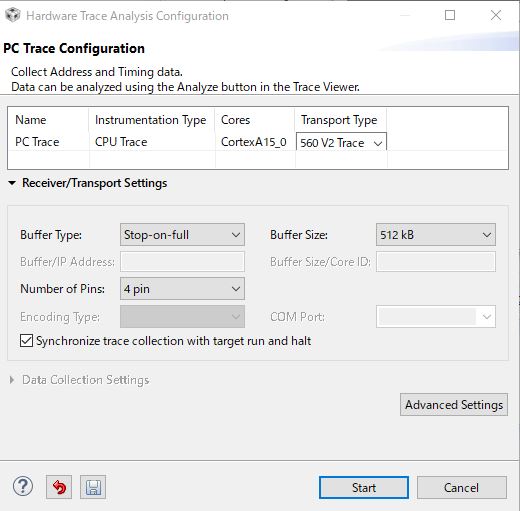520x511 pixels.
Task: Open the Number of Pins dropdown
Action: pos(182,289)
